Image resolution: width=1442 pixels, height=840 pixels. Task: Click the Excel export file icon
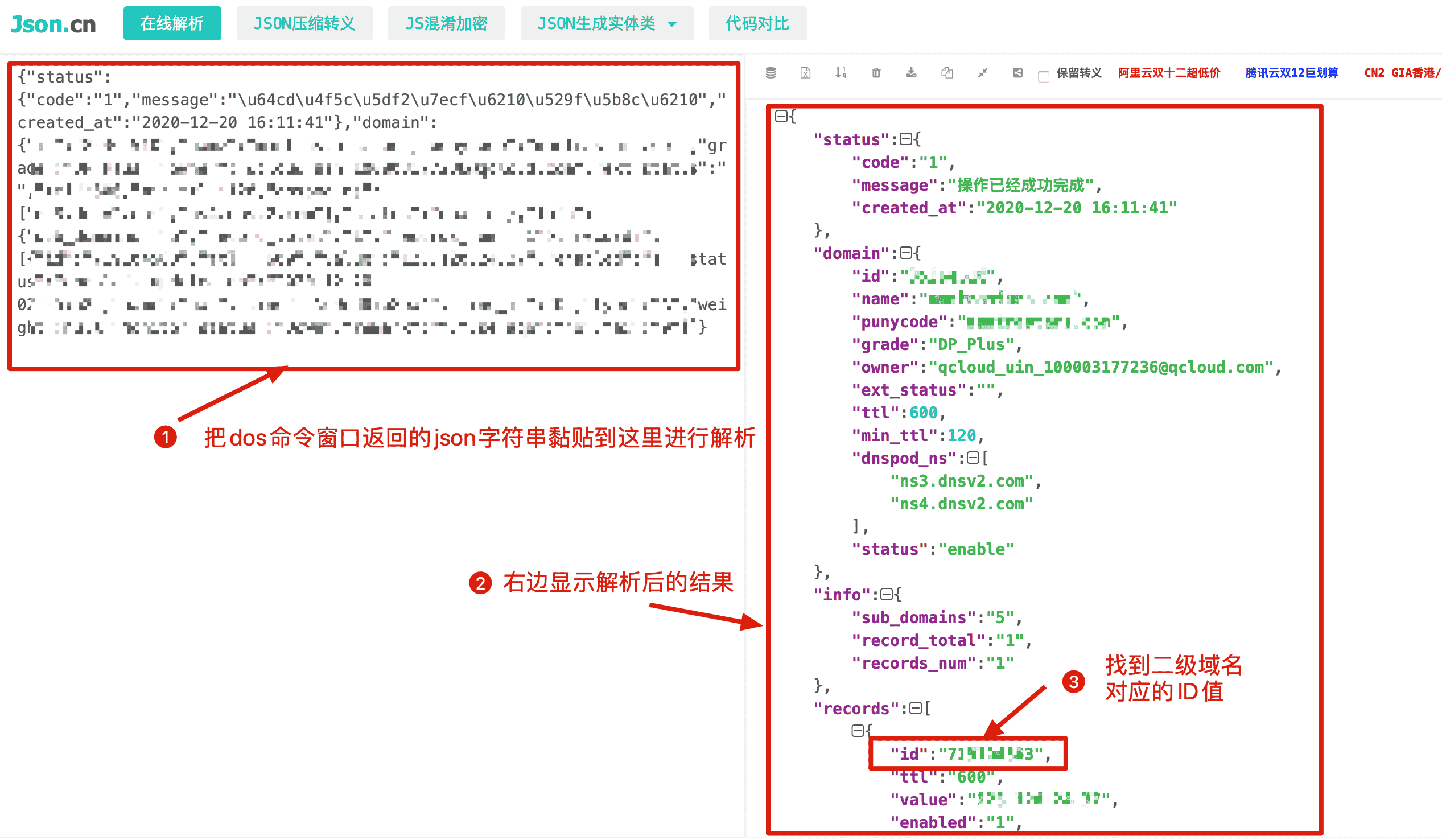point(806,73)
